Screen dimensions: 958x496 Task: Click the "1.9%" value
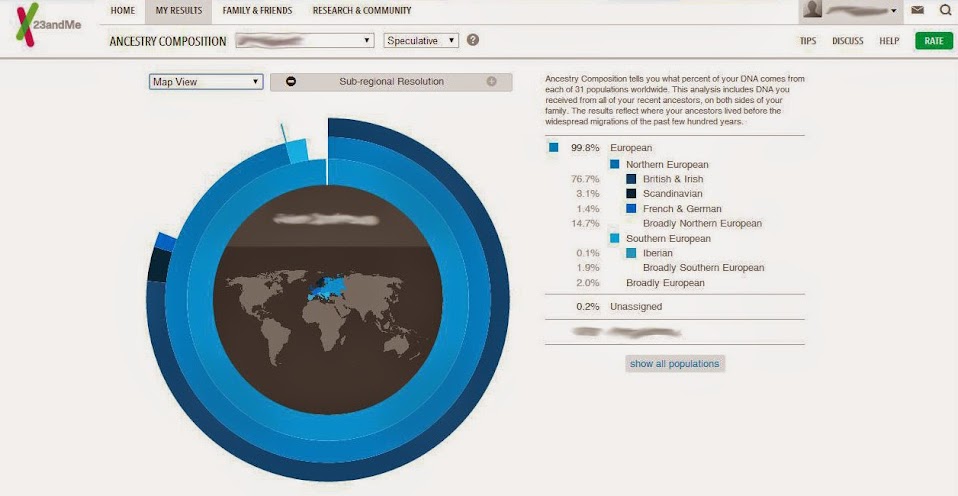tap(587, 268)
